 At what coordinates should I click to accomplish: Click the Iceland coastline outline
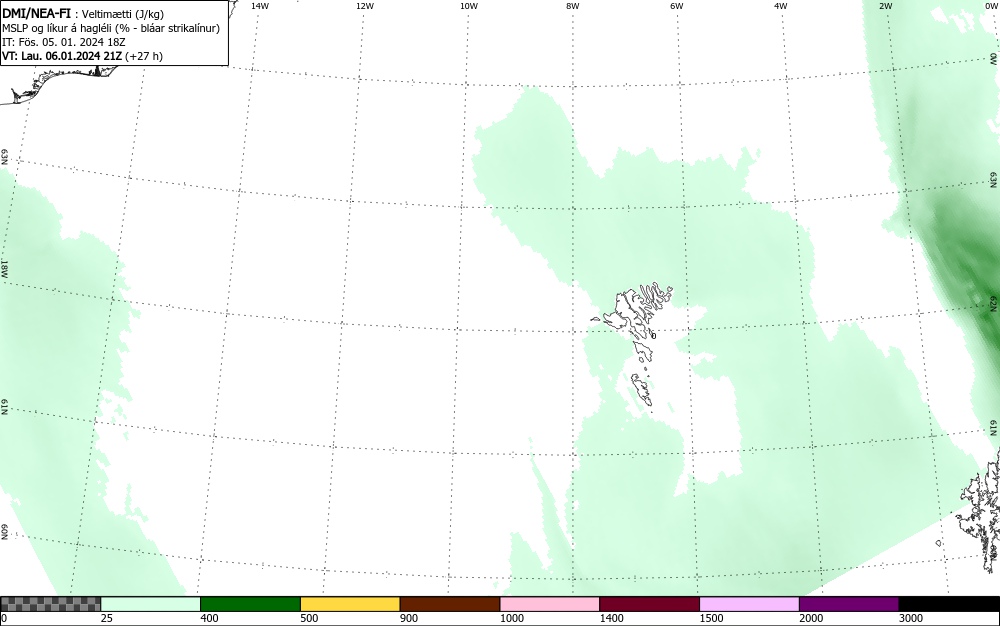[61, 80]
